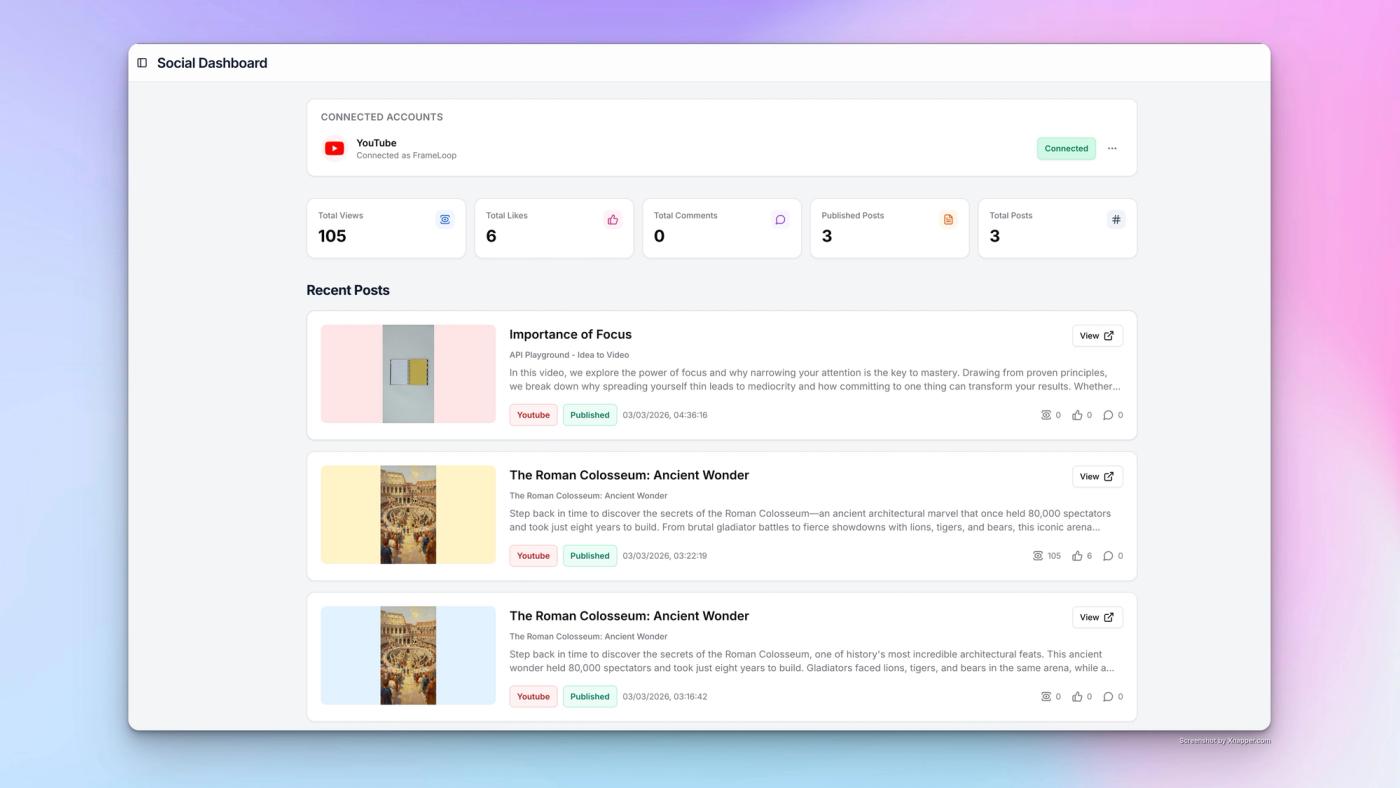1400x788 pixels.
Task: Click the document icon on the Published Posts card
Action: point(947,219)
